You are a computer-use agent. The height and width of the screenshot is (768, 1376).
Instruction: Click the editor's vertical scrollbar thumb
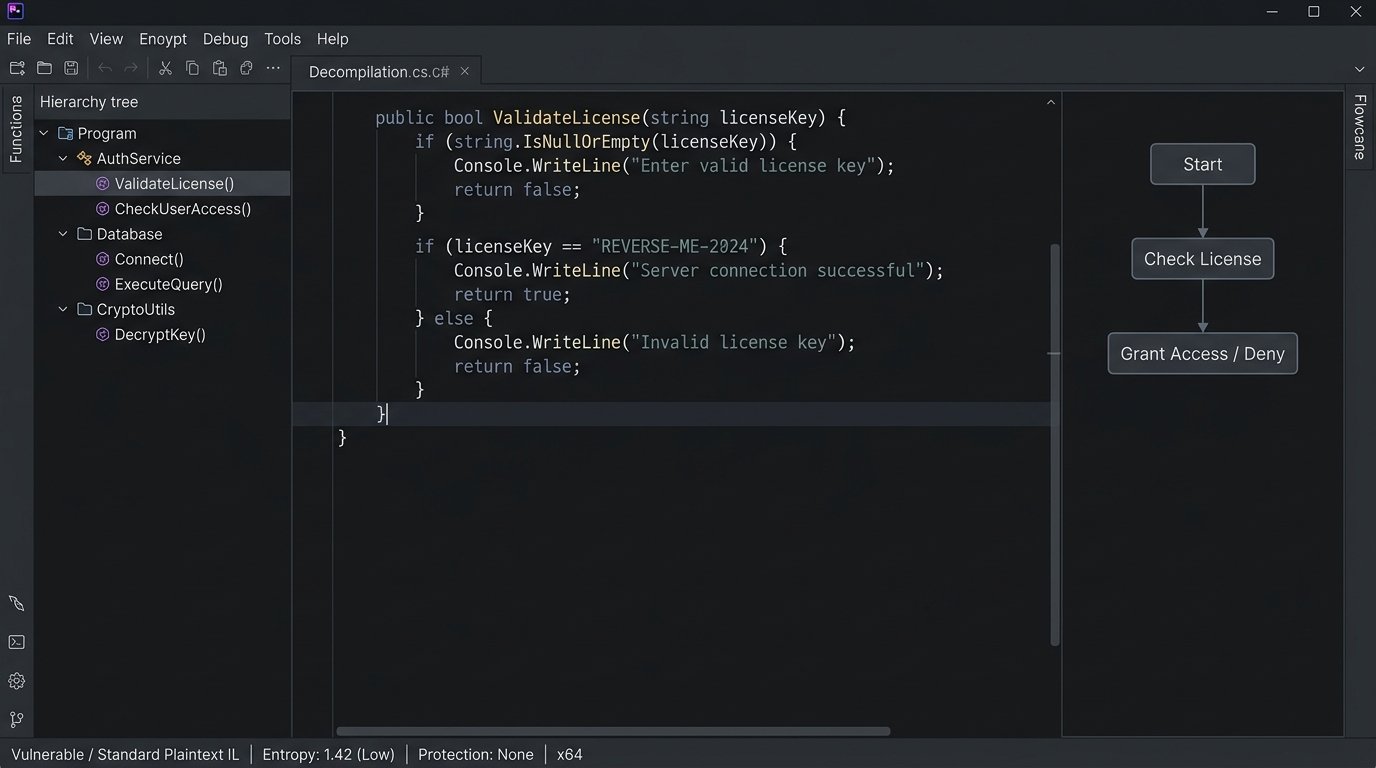point(1054,444)
